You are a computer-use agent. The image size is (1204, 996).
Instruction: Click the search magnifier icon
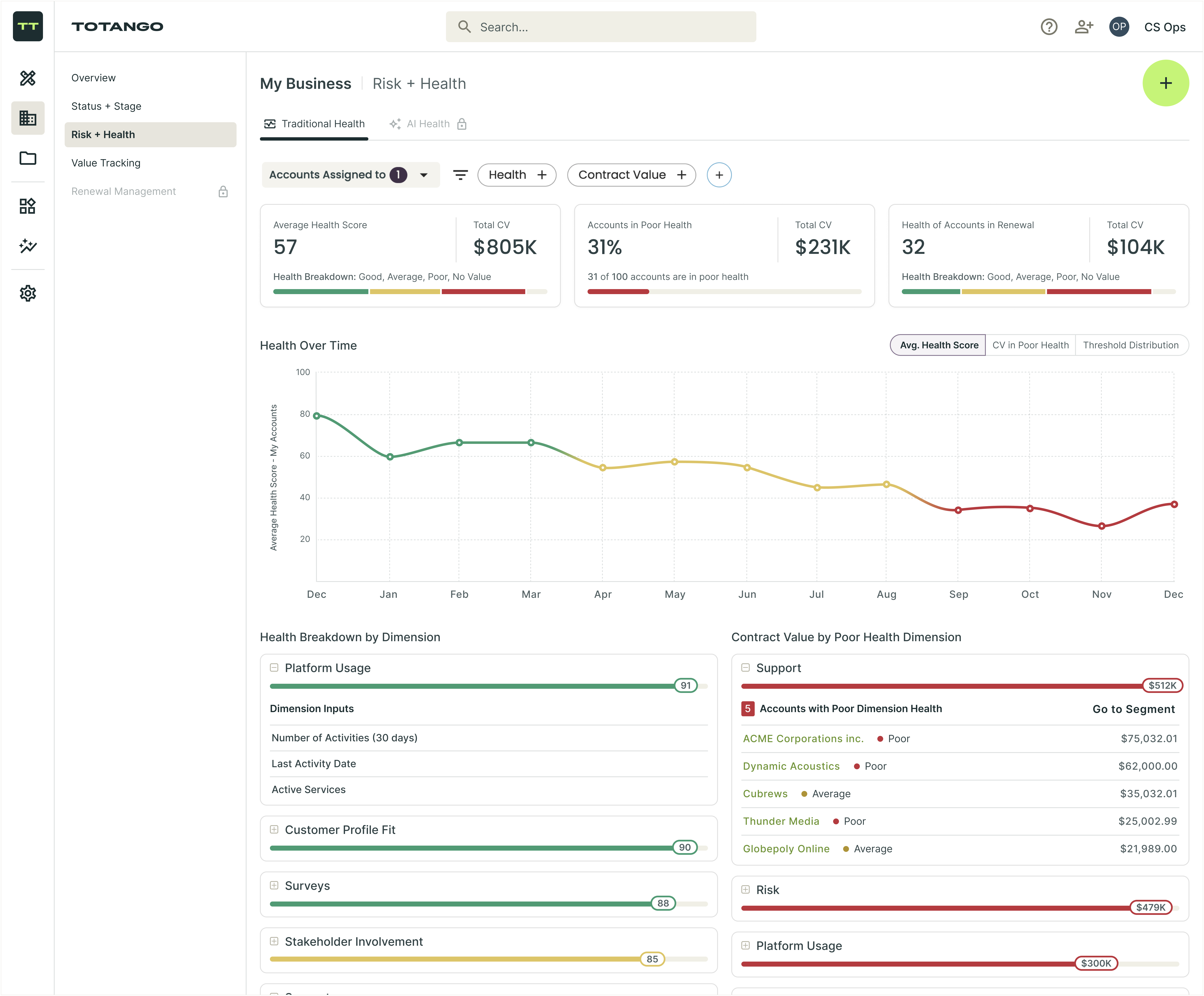point(464,27)
